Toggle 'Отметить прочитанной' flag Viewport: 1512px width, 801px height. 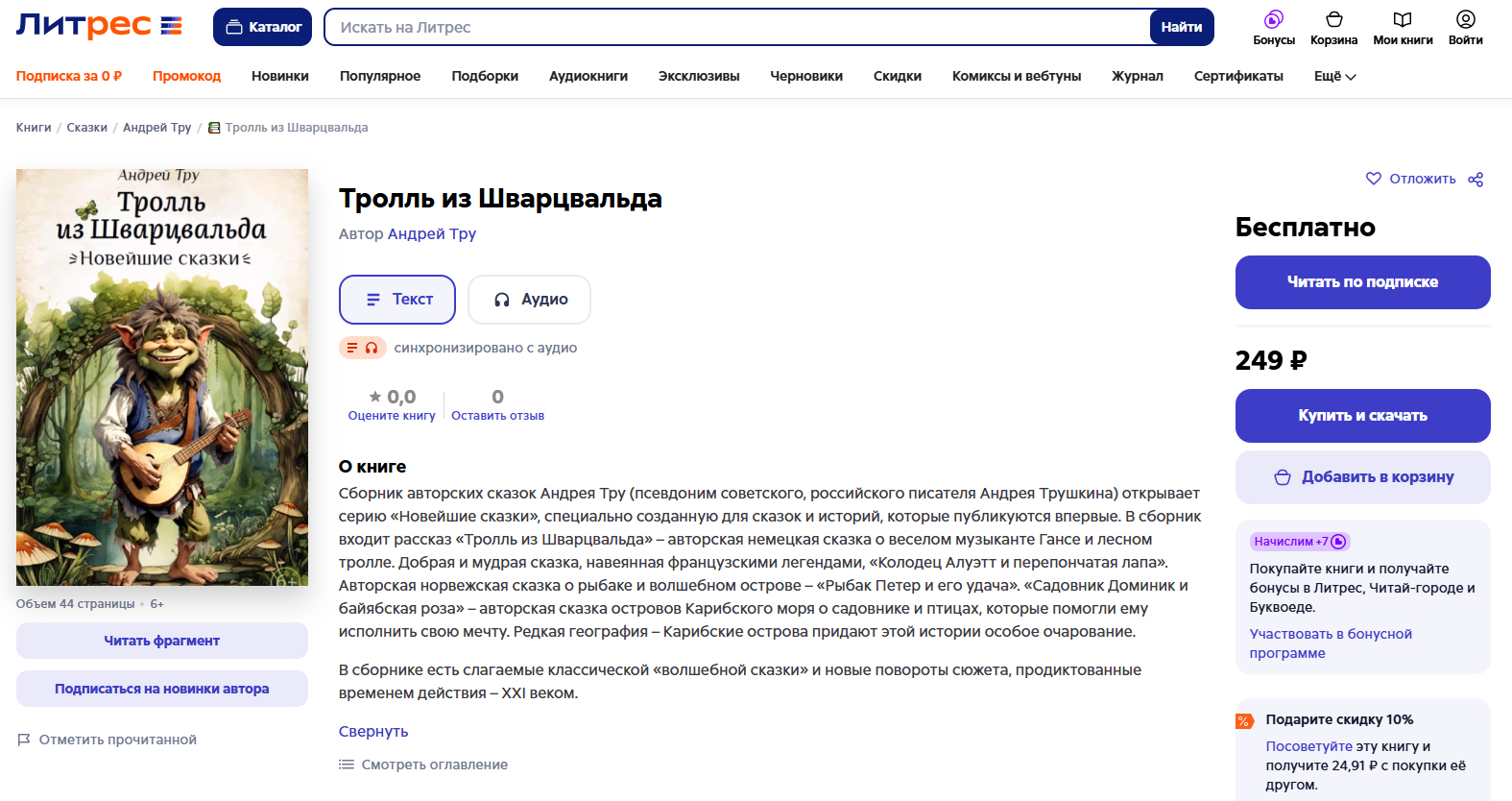click(107, 740)
